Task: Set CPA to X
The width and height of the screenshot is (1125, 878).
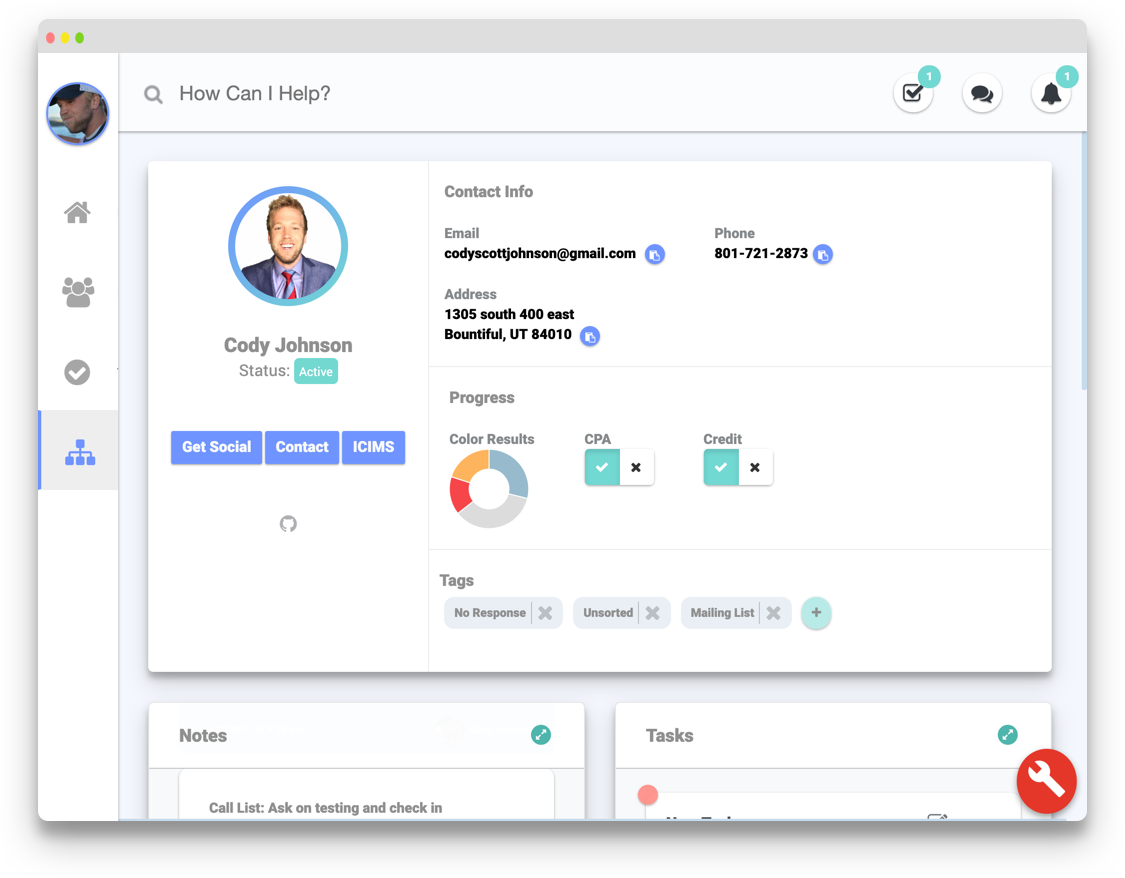Action: click(636, 468)
